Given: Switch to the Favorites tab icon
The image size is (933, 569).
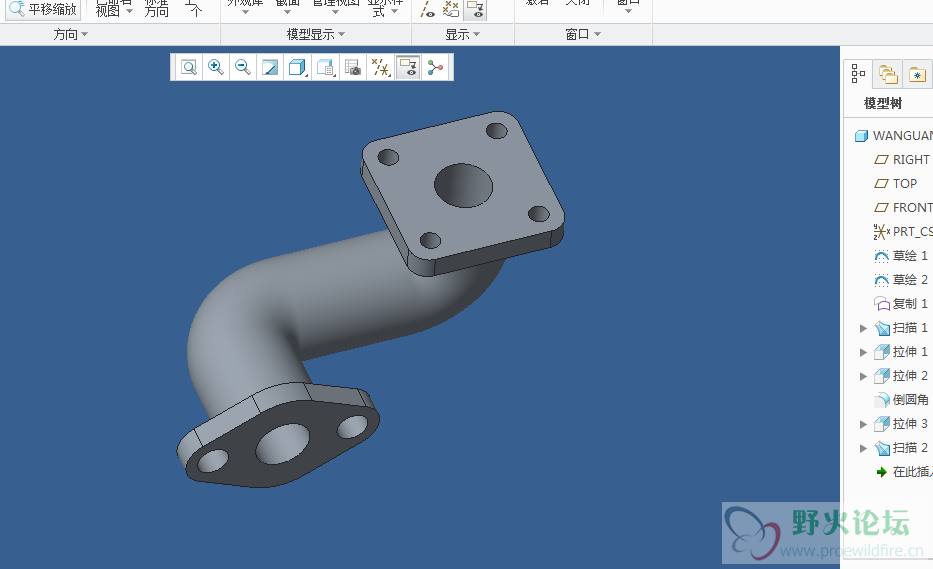Looking at the screenshot, I should coord(918,74).
